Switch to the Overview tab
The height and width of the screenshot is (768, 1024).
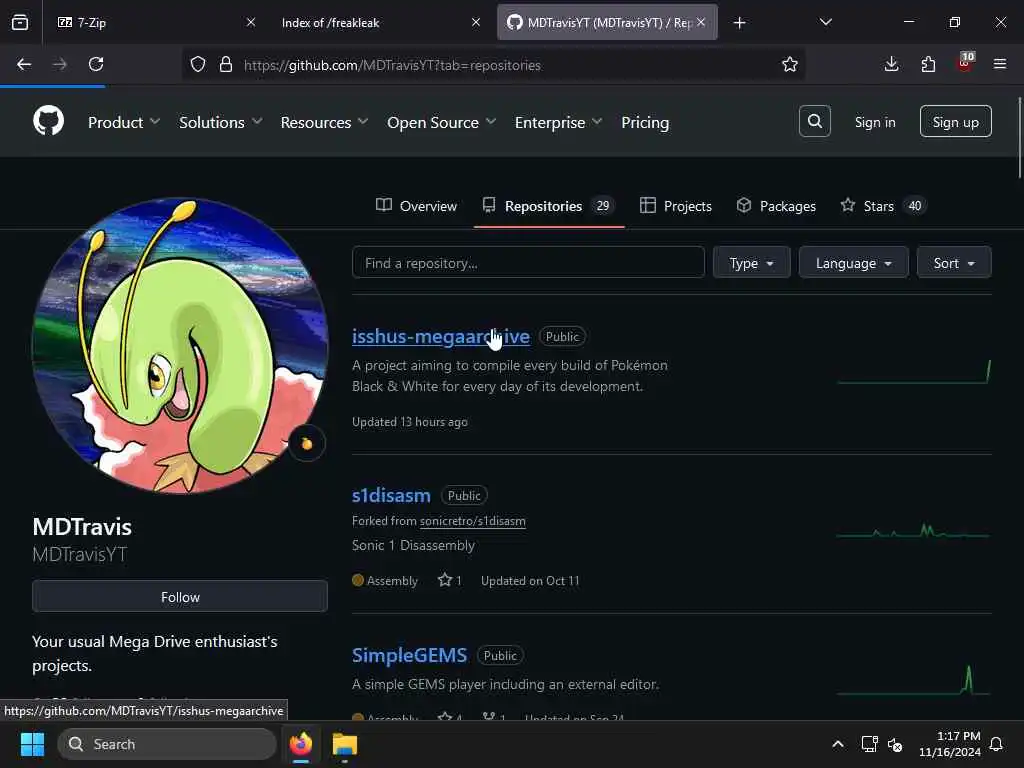point(417,206)
